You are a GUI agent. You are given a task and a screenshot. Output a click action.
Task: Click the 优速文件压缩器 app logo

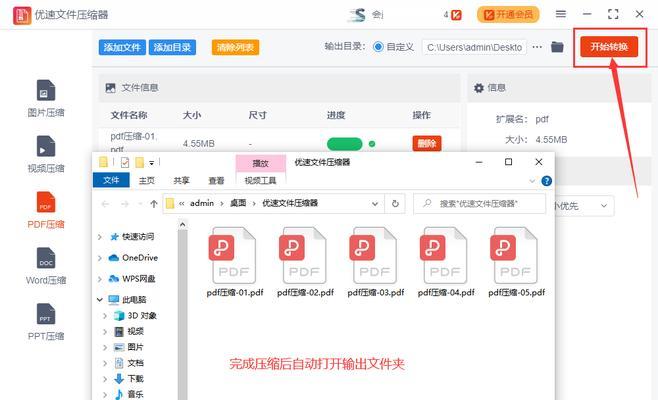(21, 15)
